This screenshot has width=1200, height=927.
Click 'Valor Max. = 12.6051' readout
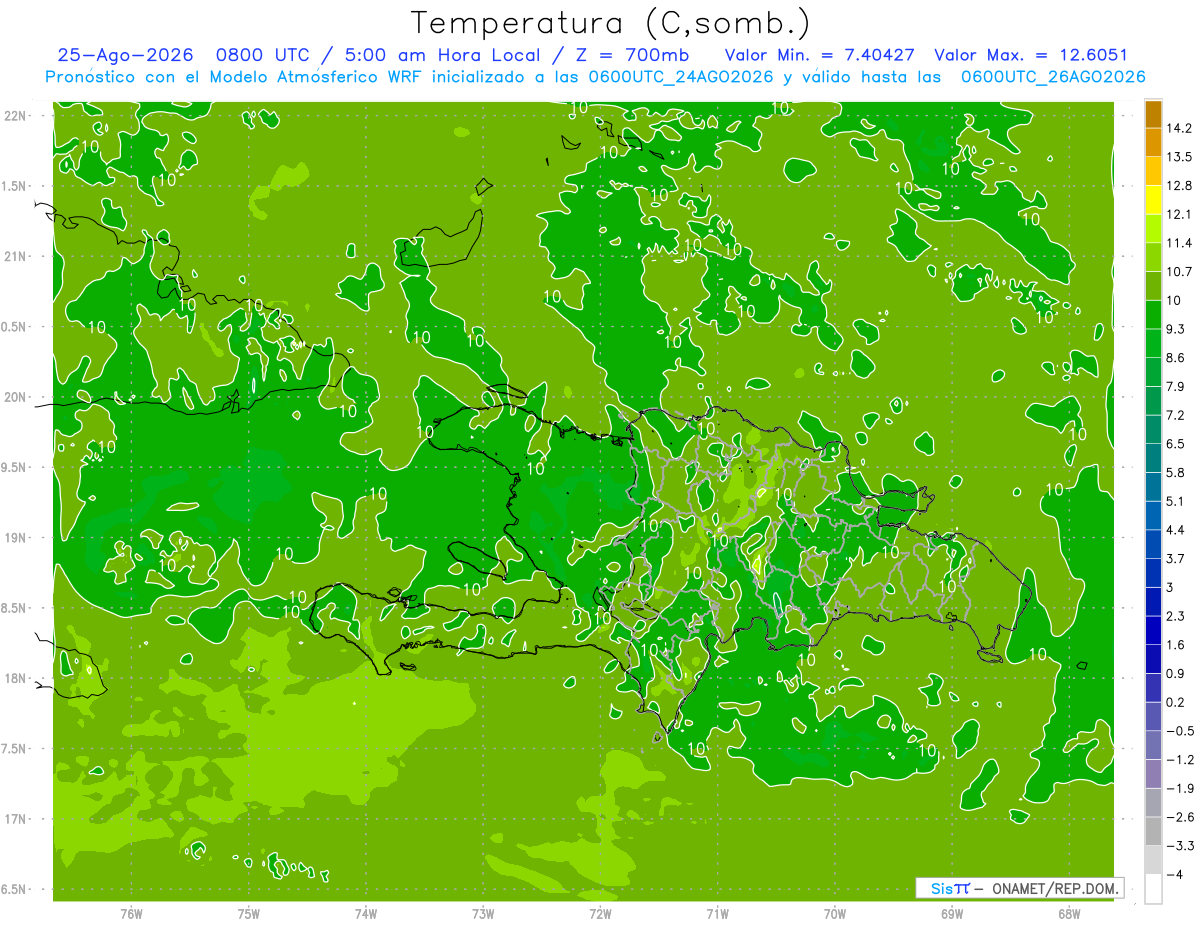(x=1031, y=55)
